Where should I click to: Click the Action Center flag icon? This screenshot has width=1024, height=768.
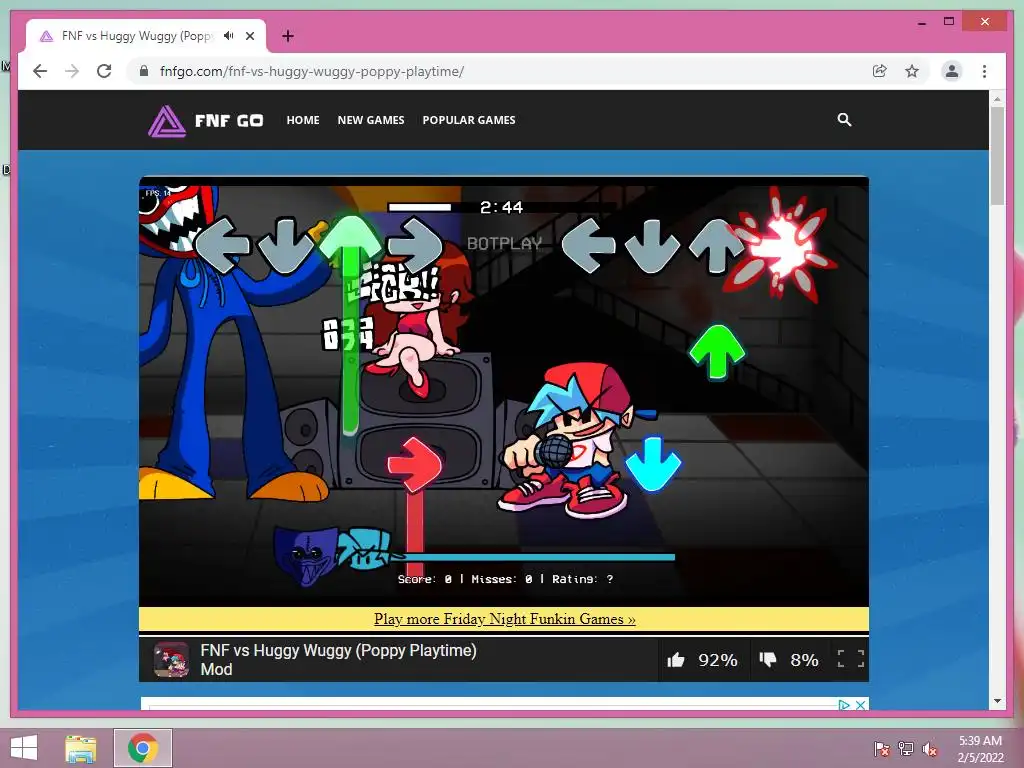pos(882,749)
